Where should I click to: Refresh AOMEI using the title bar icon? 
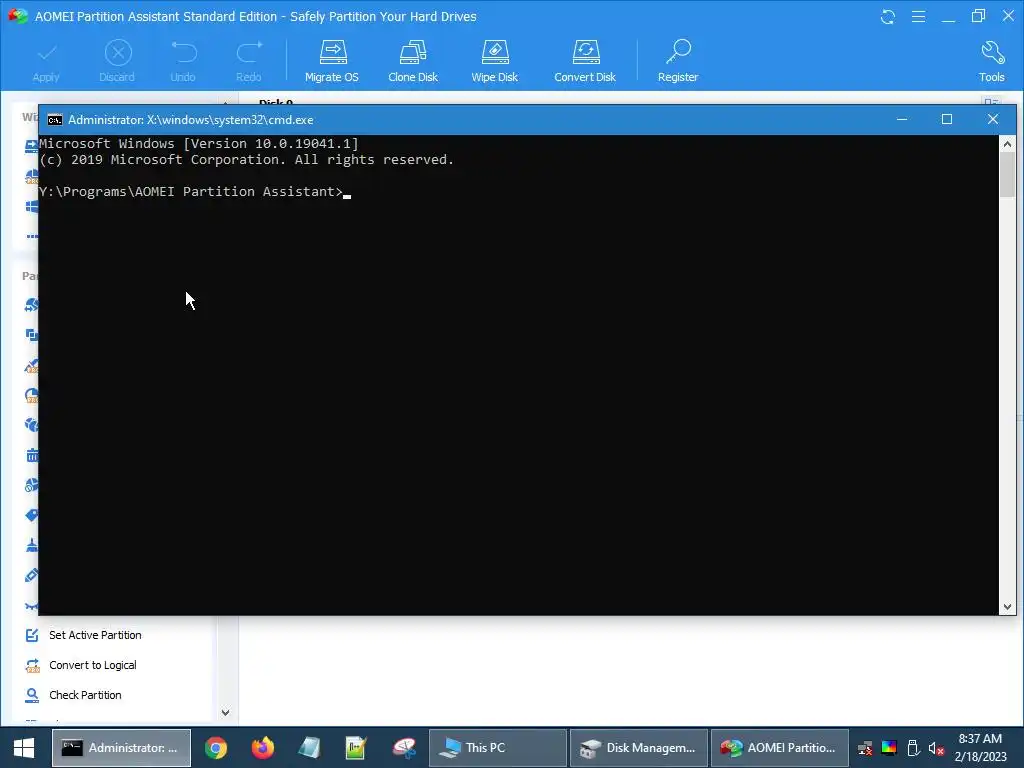[888, 16]
